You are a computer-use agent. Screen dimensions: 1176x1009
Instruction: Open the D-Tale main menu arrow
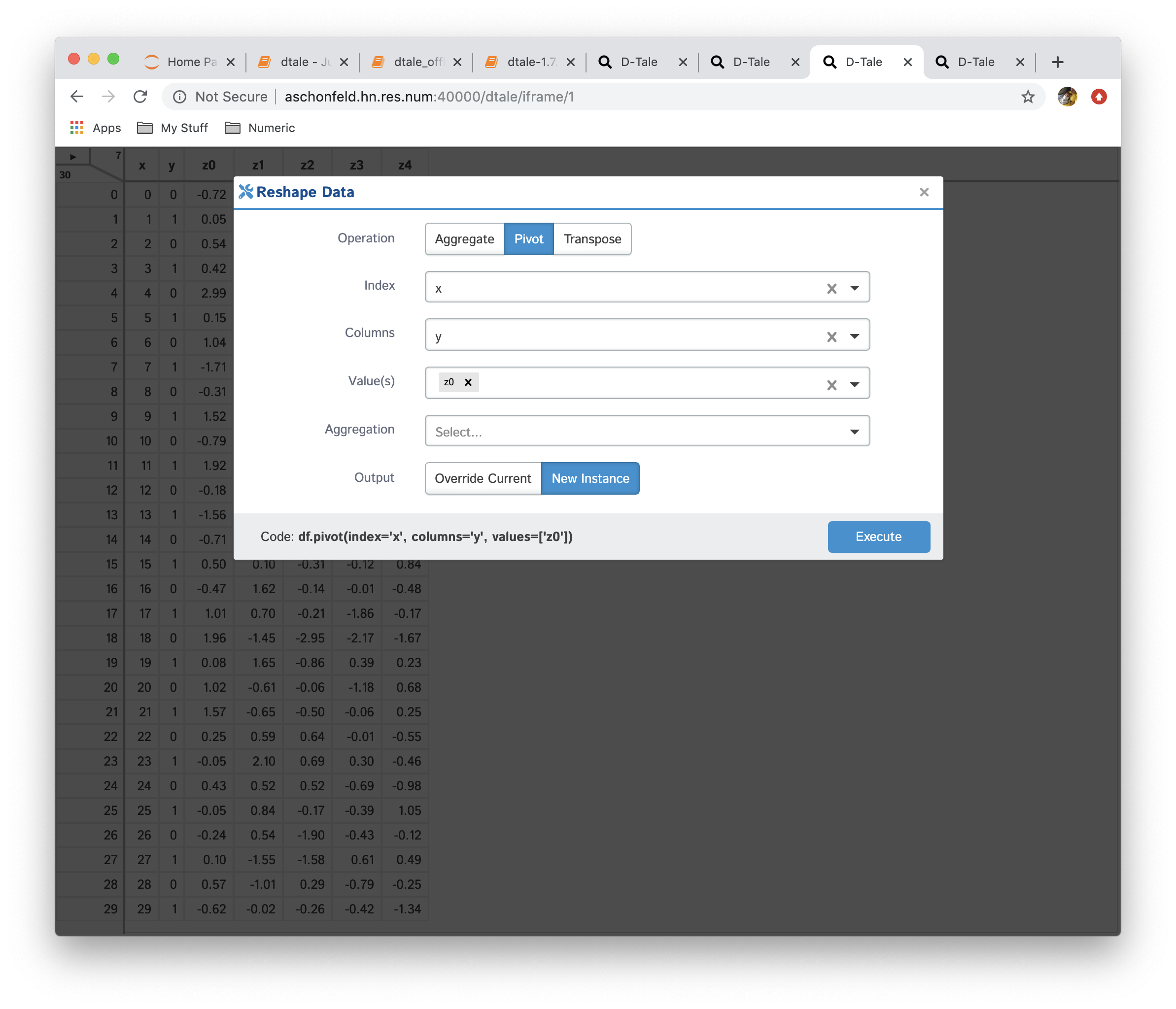tap(72, 157)
